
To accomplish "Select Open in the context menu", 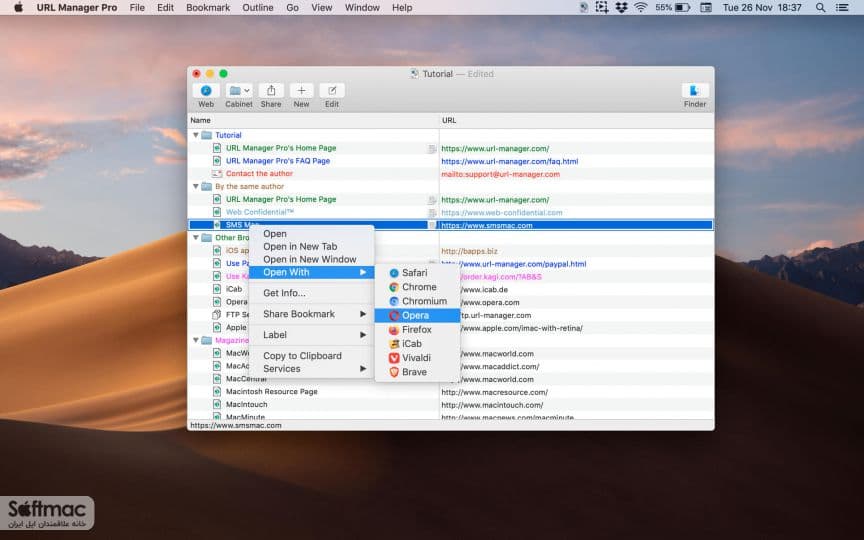I will coord(311,234).
